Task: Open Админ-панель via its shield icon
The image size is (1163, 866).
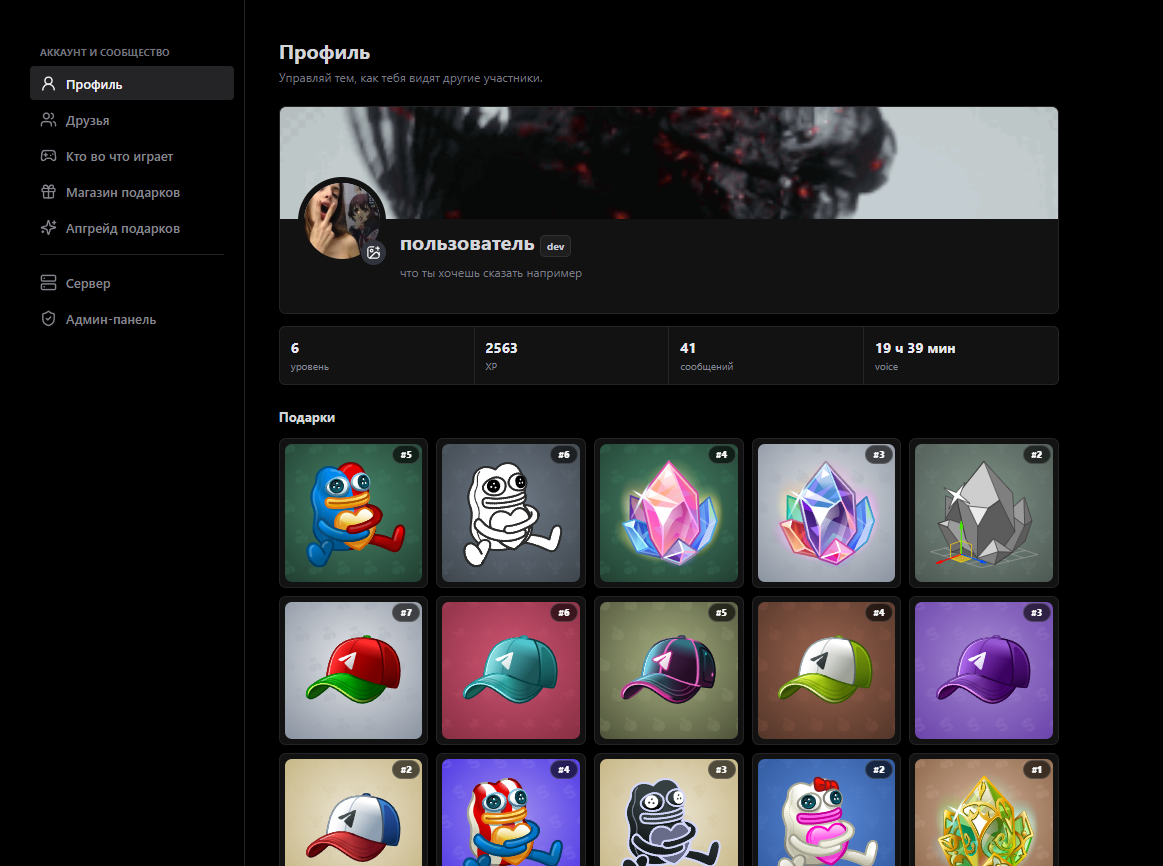Action: (48, 319)
